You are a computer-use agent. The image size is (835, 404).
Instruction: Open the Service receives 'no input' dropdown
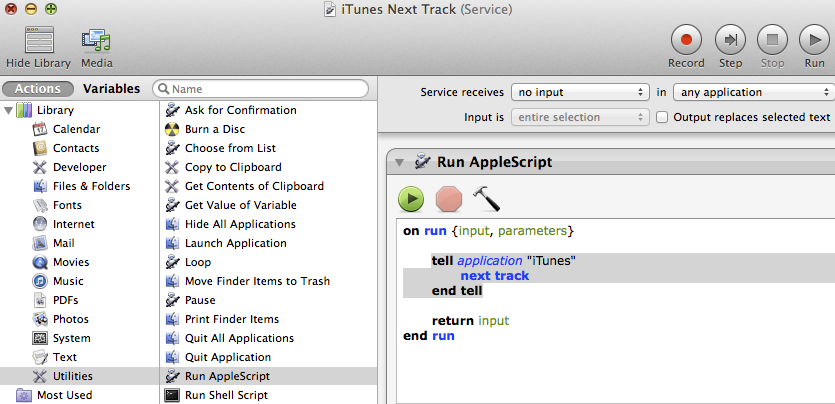(x=580, y=92)
